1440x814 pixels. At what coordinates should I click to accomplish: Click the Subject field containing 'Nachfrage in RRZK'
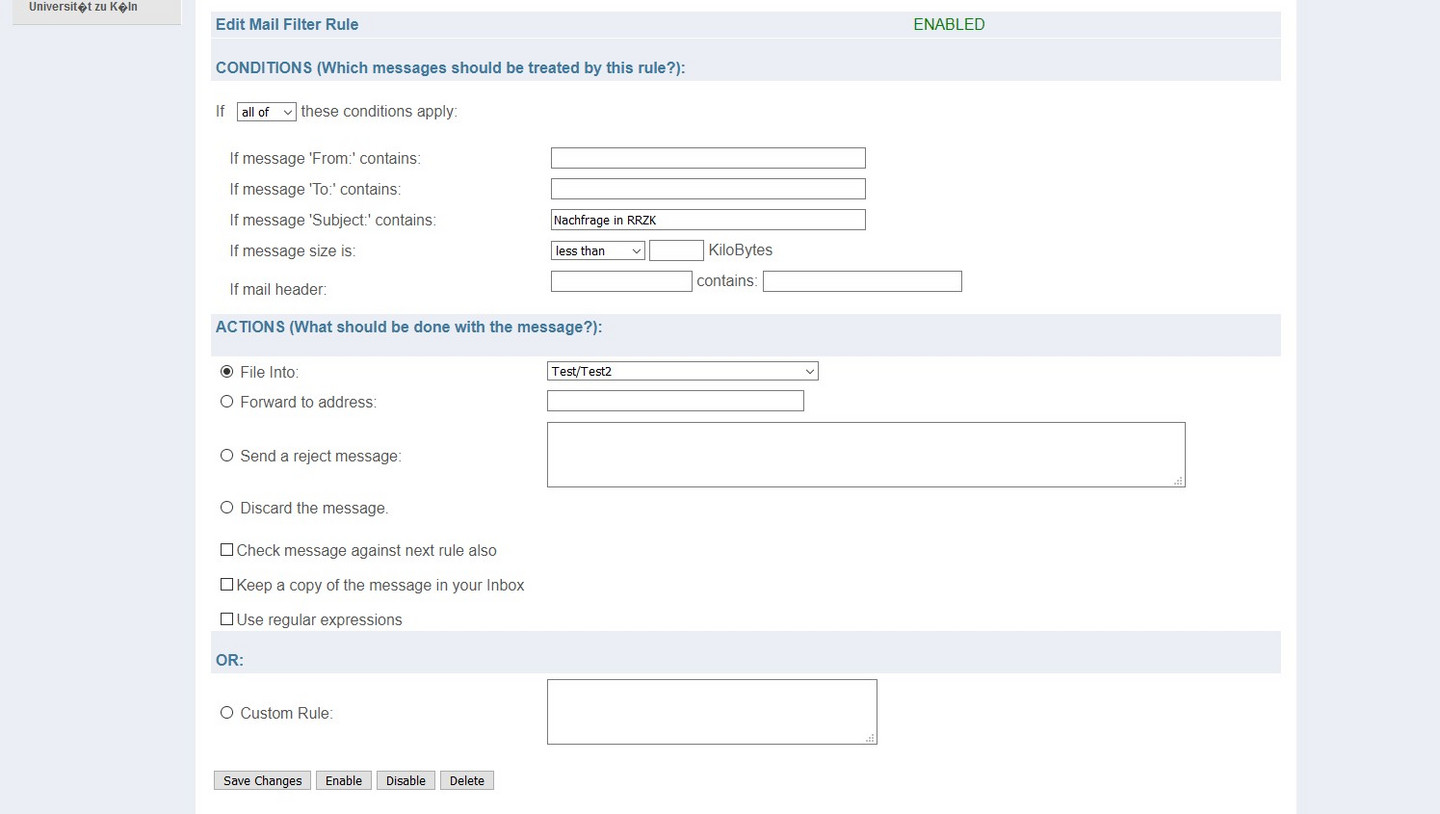708,220
